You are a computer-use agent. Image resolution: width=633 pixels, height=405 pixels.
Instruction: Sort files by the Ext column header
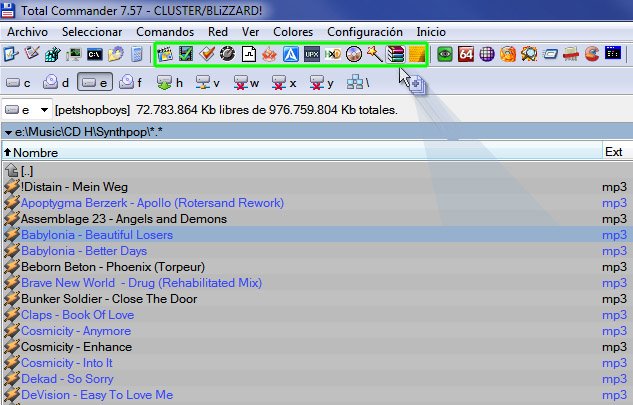coord(618,152)
